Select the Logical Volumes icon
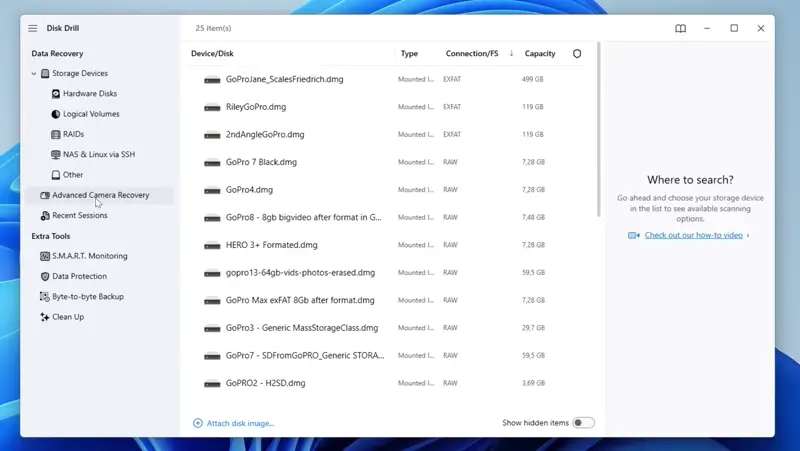800x451 pixels. (55, 114)
